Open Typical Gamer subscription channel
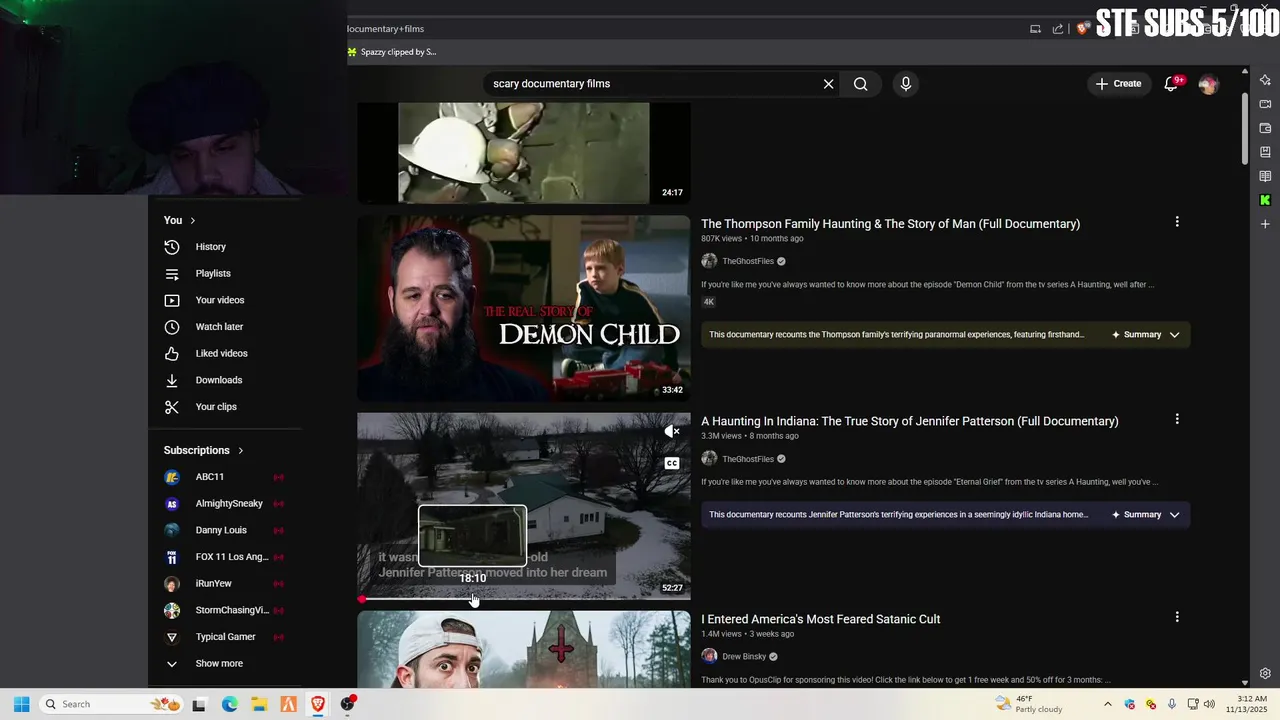 click(226, 637)
